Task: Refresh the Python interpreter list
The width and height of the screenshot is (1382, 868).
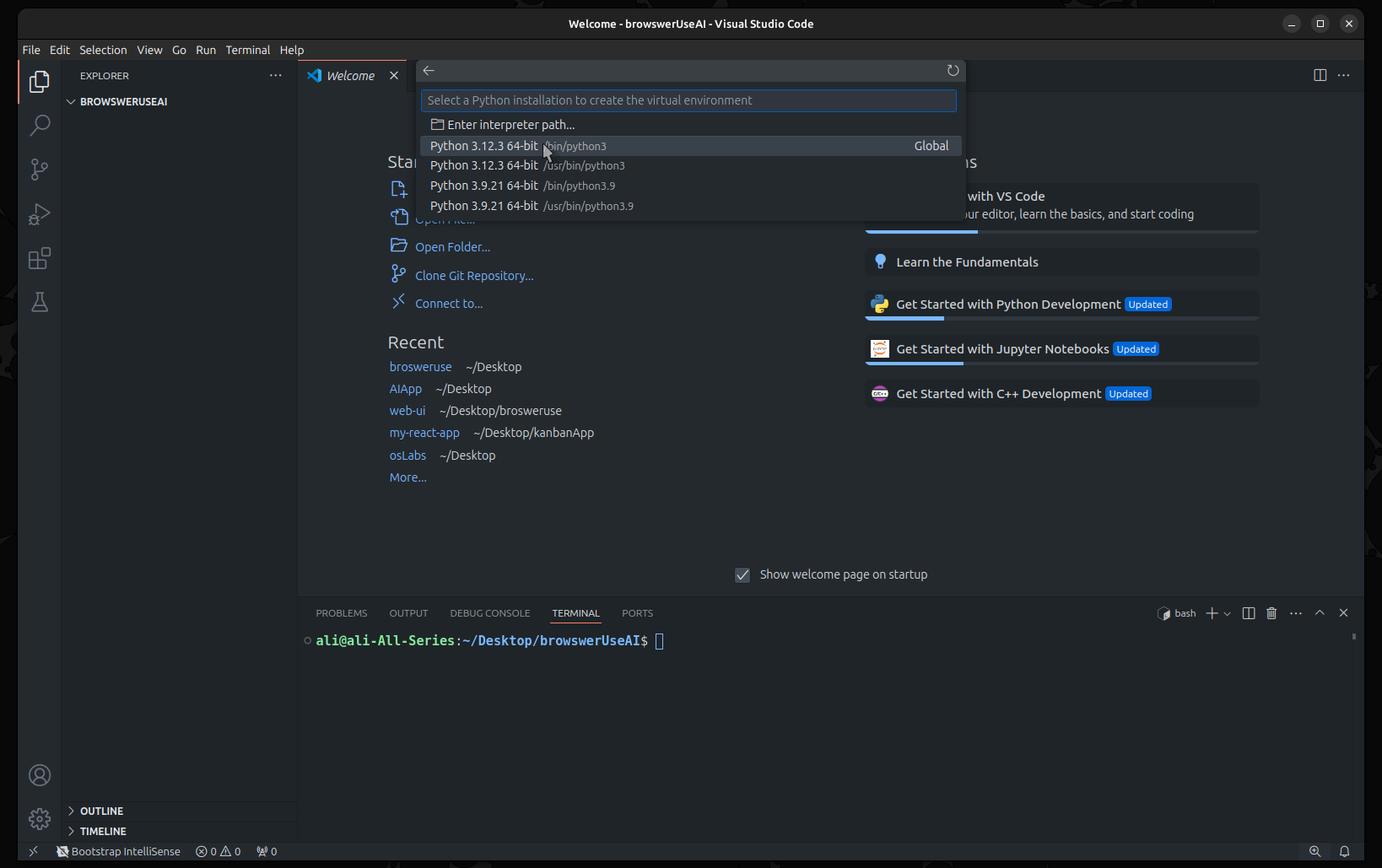Action: tap(953, 71)
